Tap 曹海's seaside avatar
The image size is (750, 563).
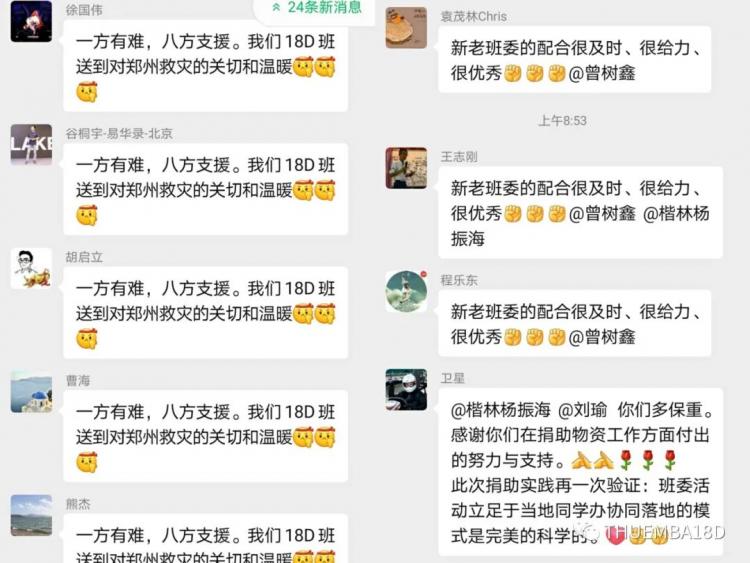click(x=31, y=392)
